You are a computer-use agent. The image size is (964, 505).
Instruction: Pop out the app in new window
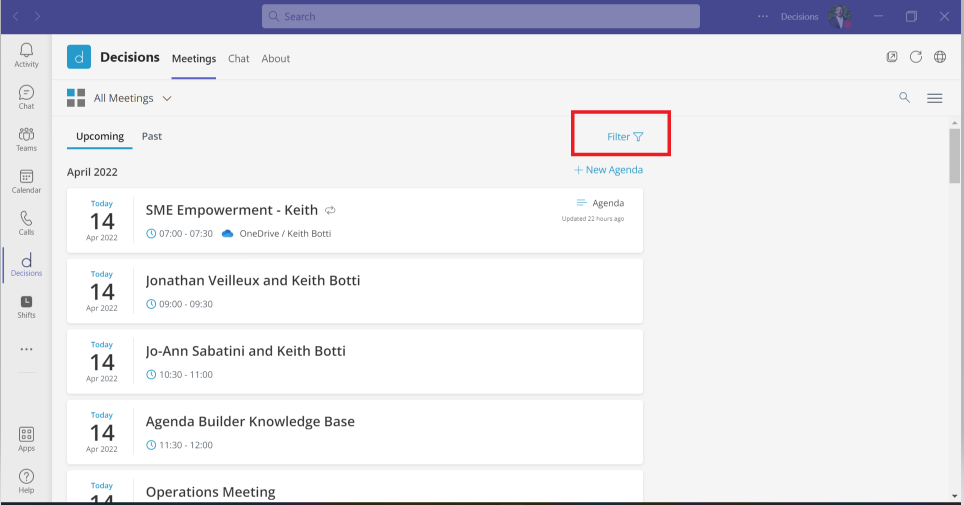pos(891,57)
